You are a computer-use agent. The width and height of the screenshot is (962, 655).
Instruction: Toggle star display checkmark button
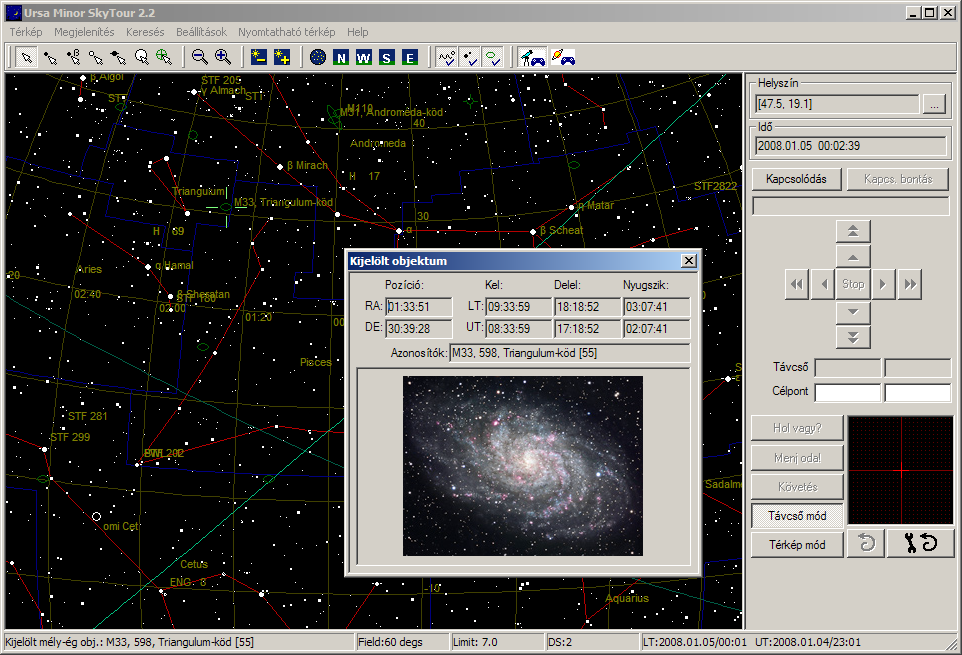click(x=470, y=57)
